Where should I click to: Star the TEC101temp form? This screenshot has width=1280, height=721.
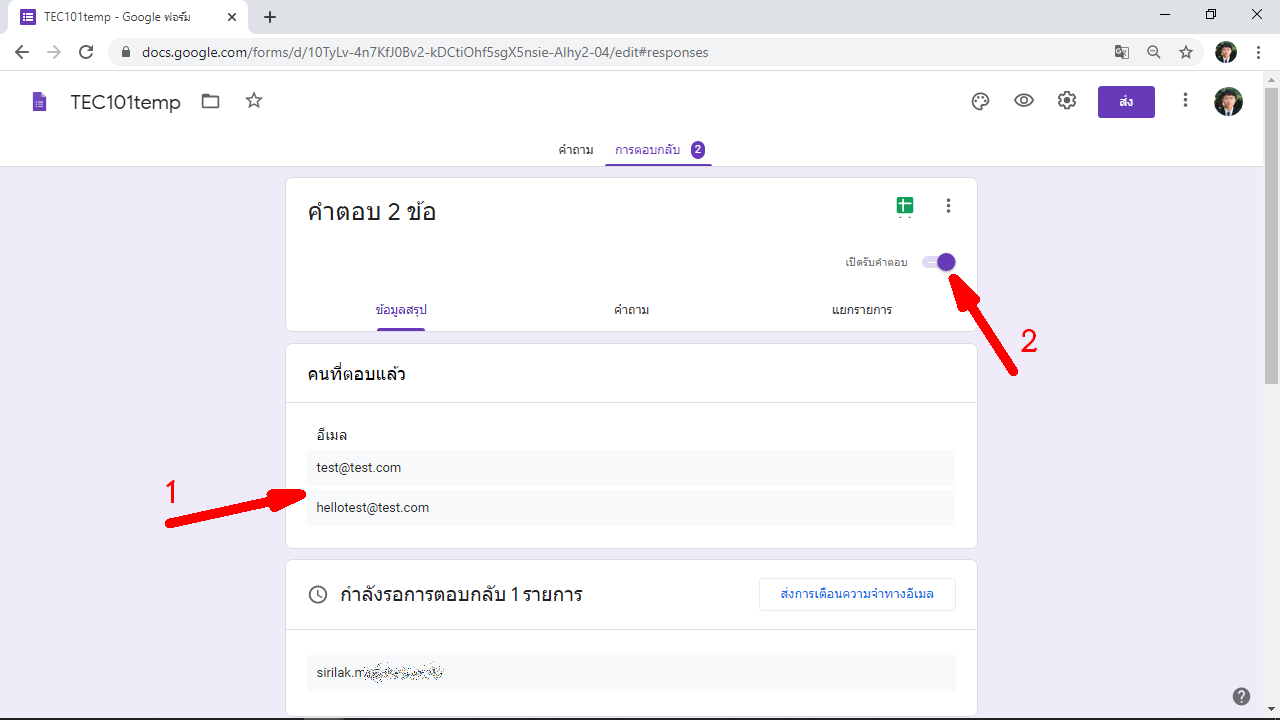[x=254, y=101]
